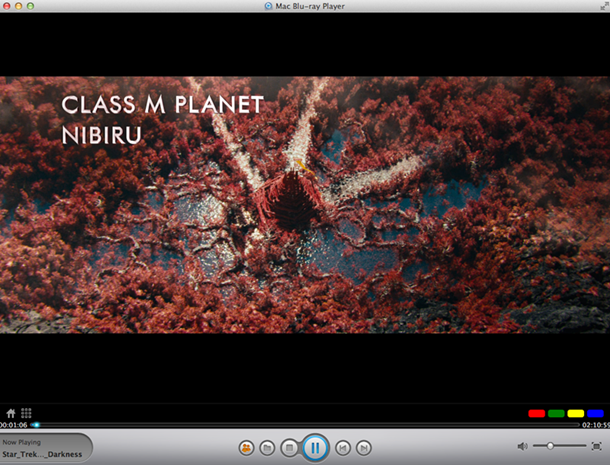Adjust the volume slider
Viewport: 610px width, 465px height.
pyautogui.click(x=558, y=446)
